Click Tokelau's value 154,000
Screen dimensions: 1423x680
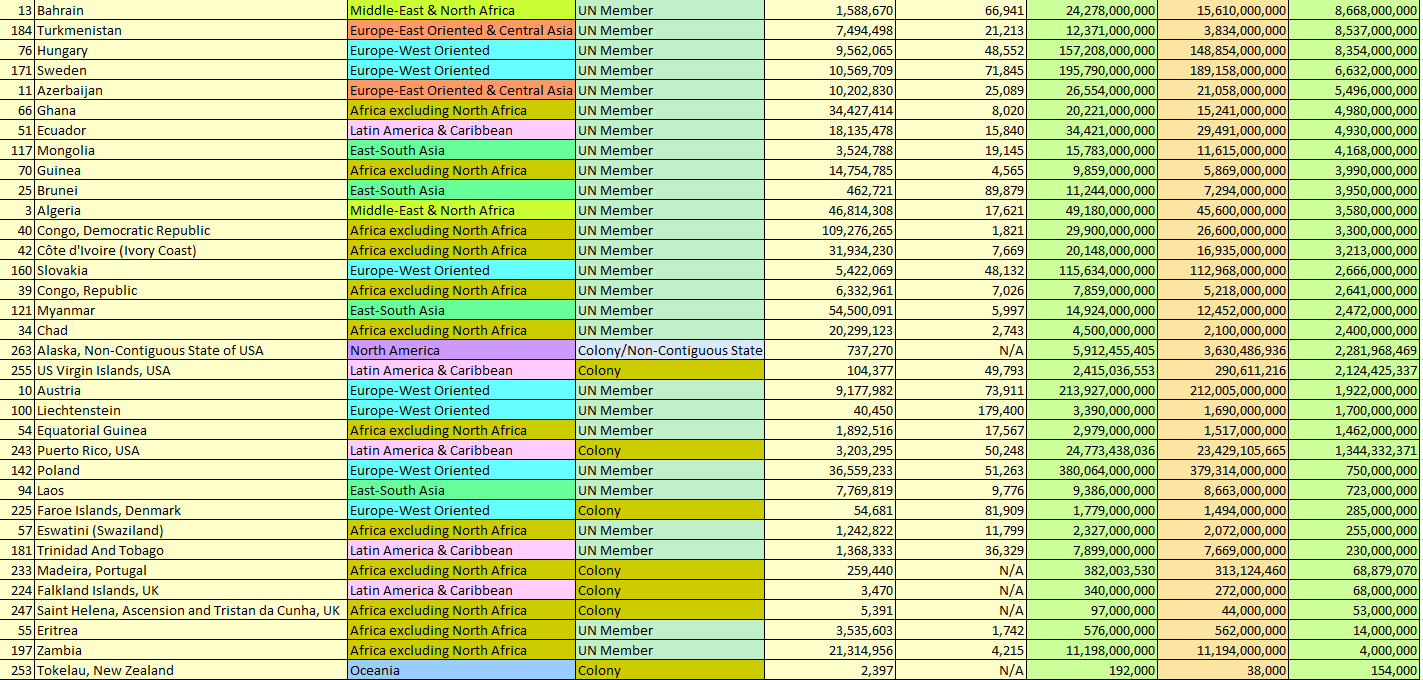1355,670
